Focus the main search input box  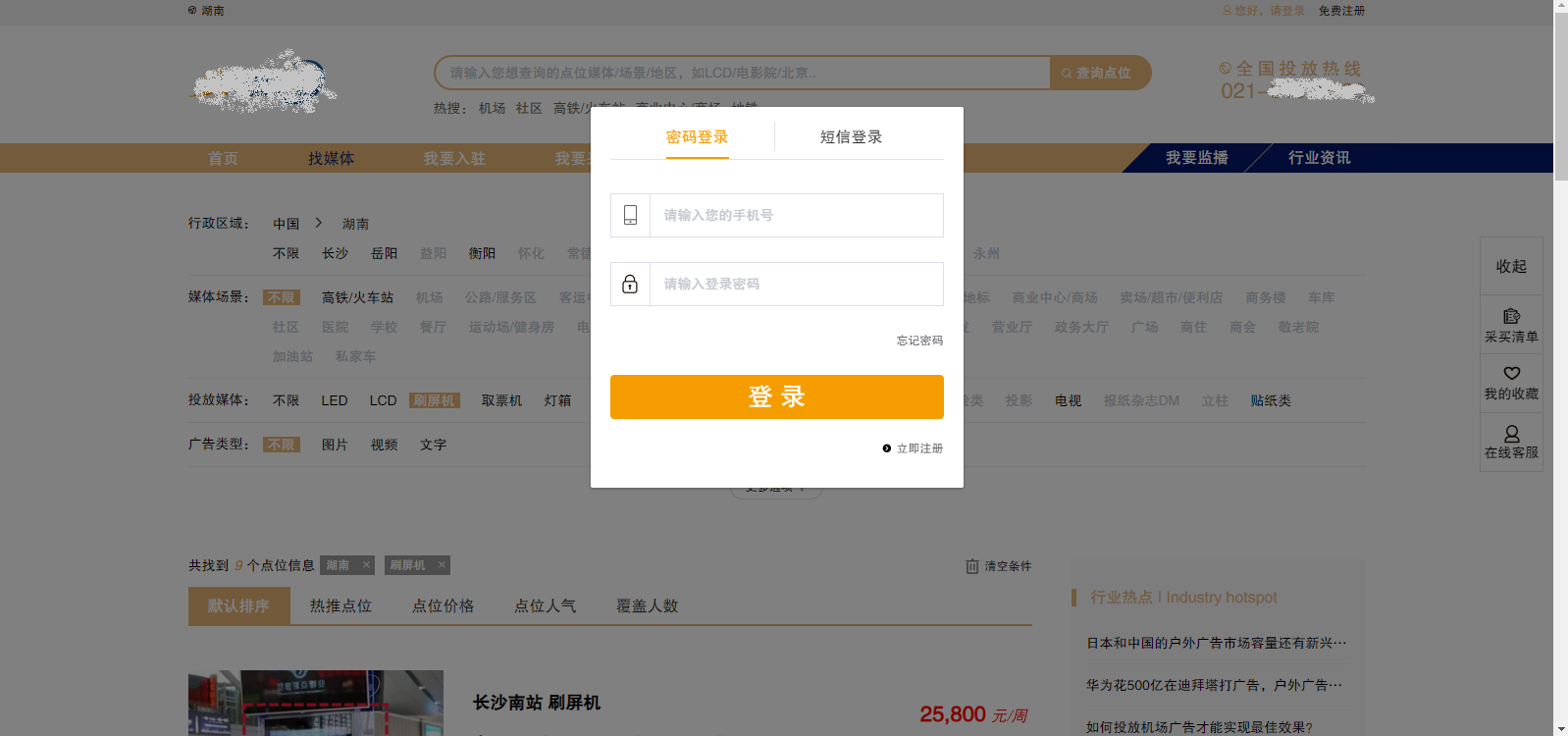(743, 73)
